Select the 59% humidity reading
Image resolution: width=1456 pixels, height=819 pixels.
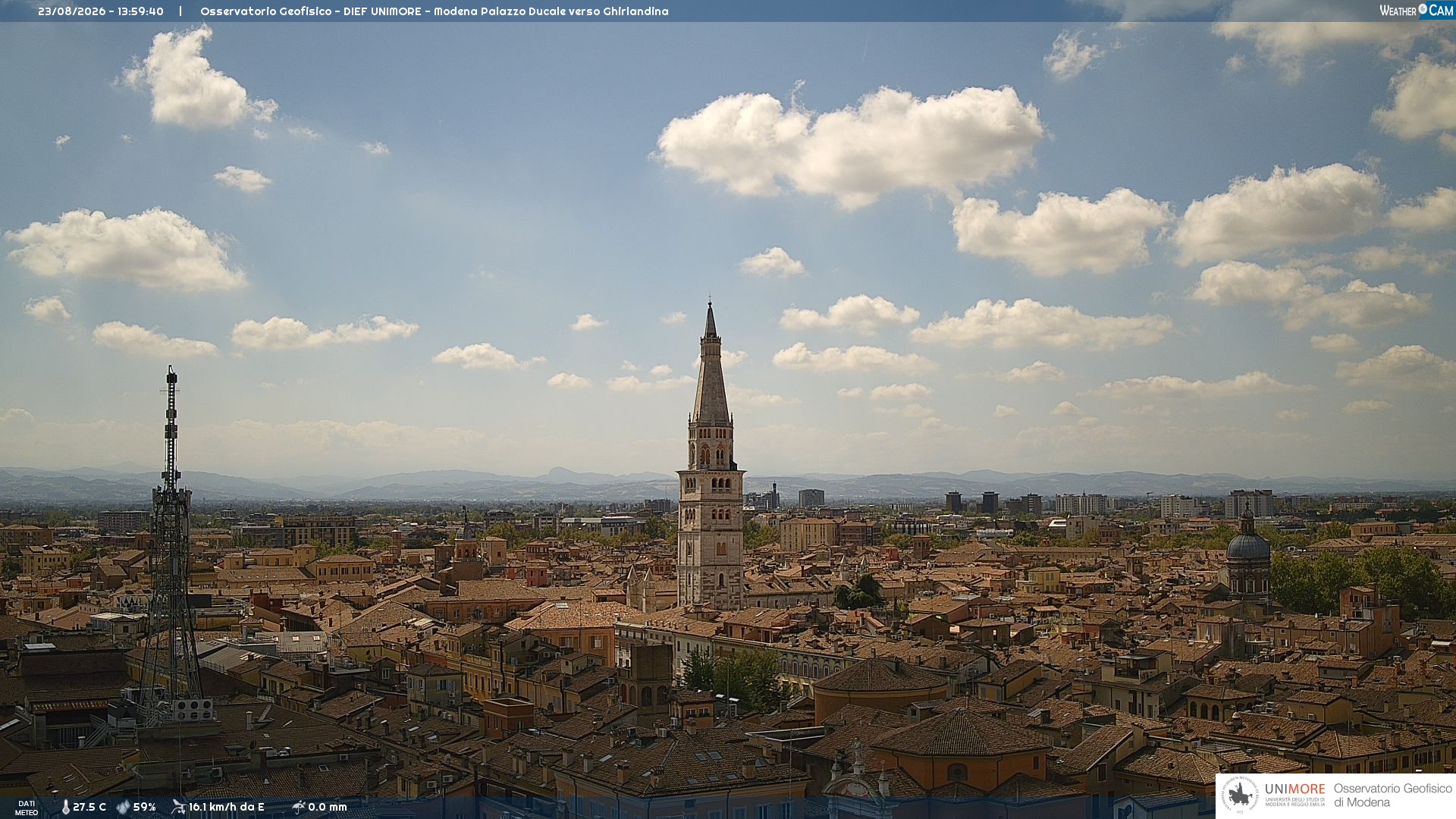[144, 807]
